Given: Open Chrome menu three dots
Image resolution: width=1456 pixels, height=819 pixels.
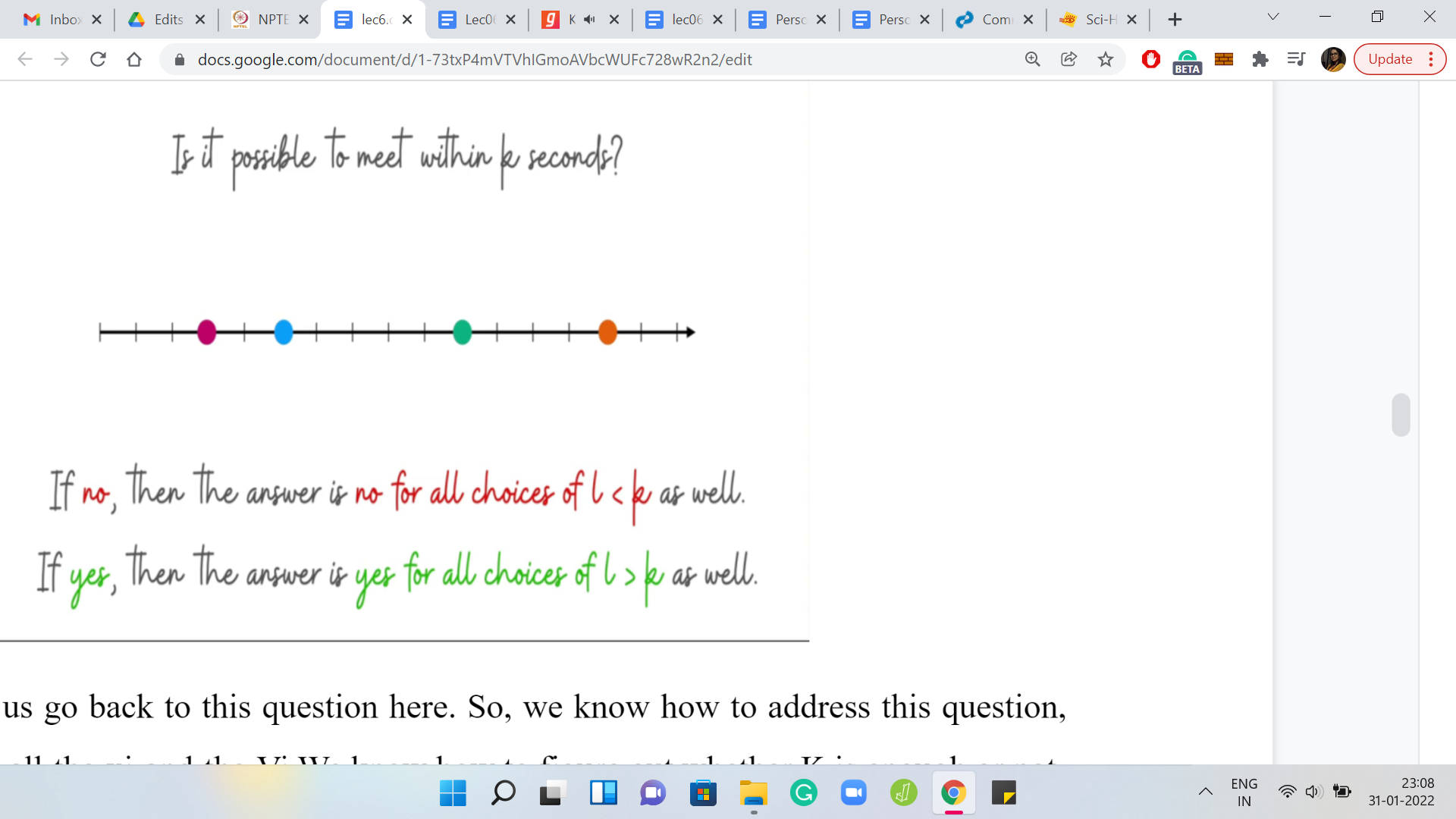Looking at the screenshot, I should [x=1431, y=59].
